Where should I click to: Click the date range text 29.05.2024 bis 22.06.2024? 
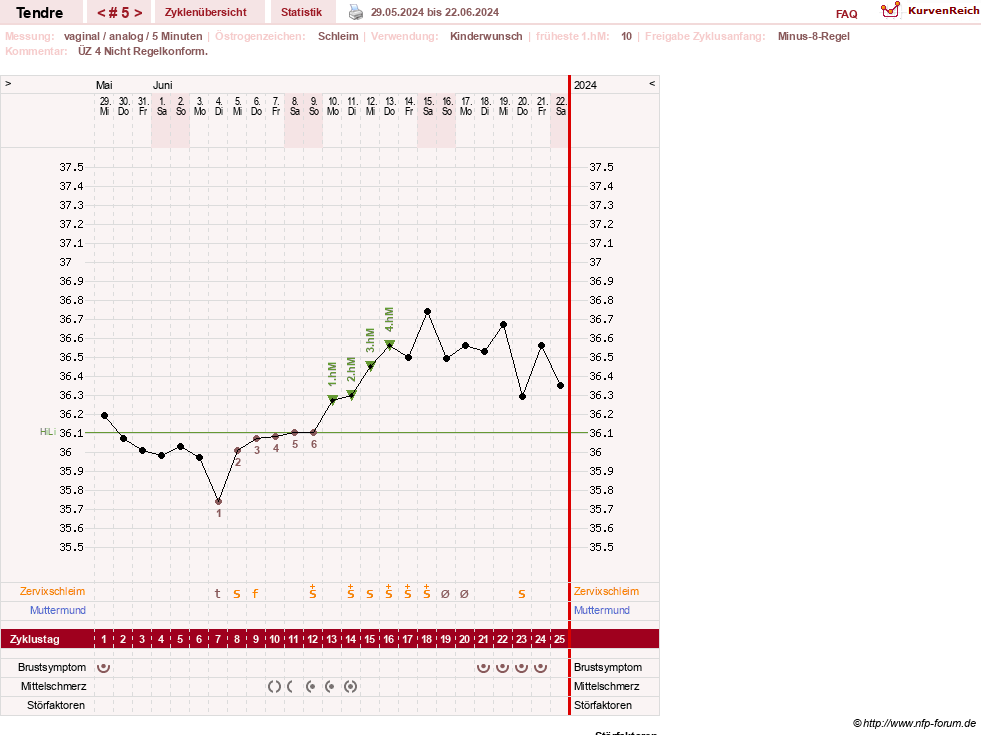pos(435,13)
